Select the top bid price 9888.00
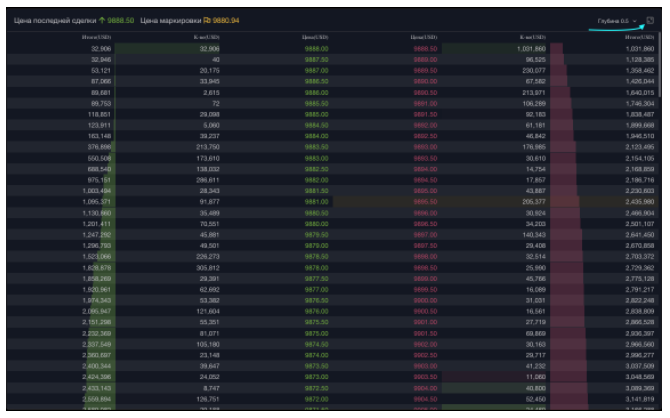670x418 pixels. tap(316, 48)
